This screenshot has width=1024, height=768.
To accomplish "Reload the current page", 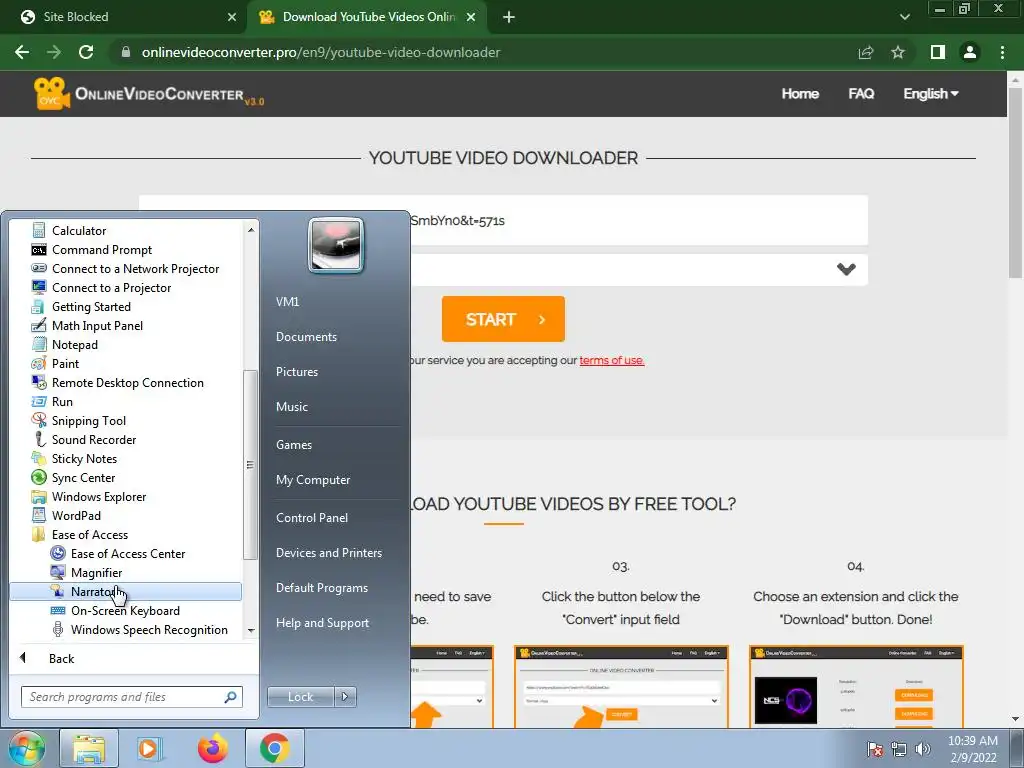I will pyautogui.click(x=86, y=52).
